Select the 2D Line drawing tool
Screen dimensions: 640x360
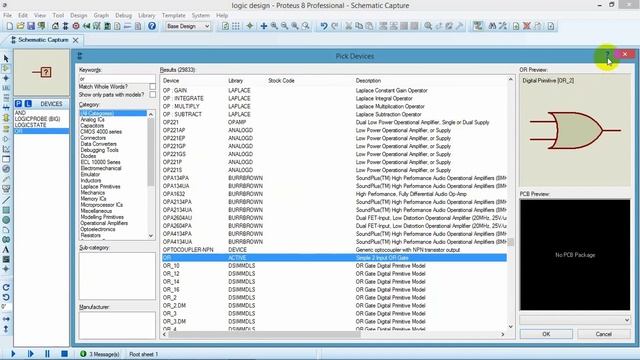coord(6,200)
